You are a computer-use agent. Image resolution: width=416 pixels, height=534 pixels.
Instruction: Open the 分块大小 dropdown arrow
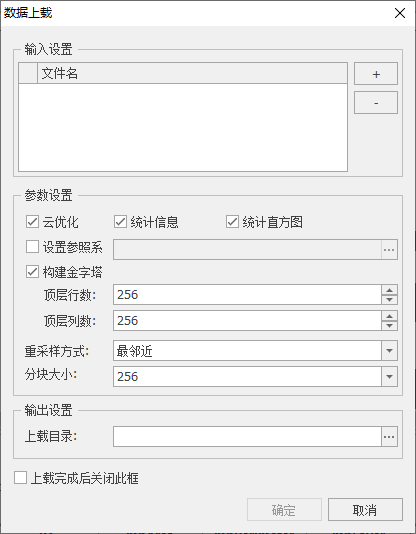pyautogui.click(x=389, y=377)
